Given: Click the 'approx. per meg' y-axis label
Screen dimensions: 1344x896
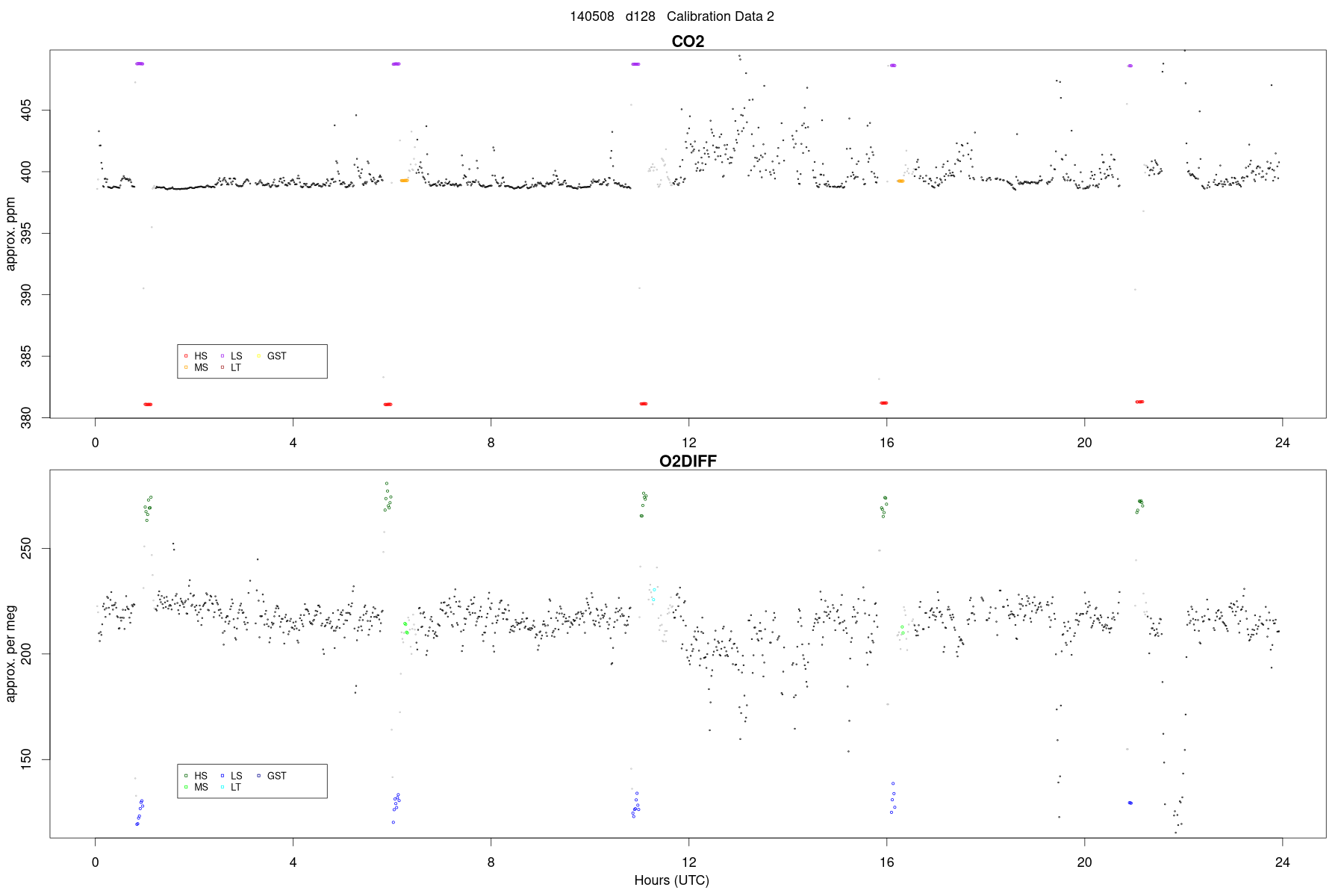Looking at the screenshot, I should (x=10, y=653).
